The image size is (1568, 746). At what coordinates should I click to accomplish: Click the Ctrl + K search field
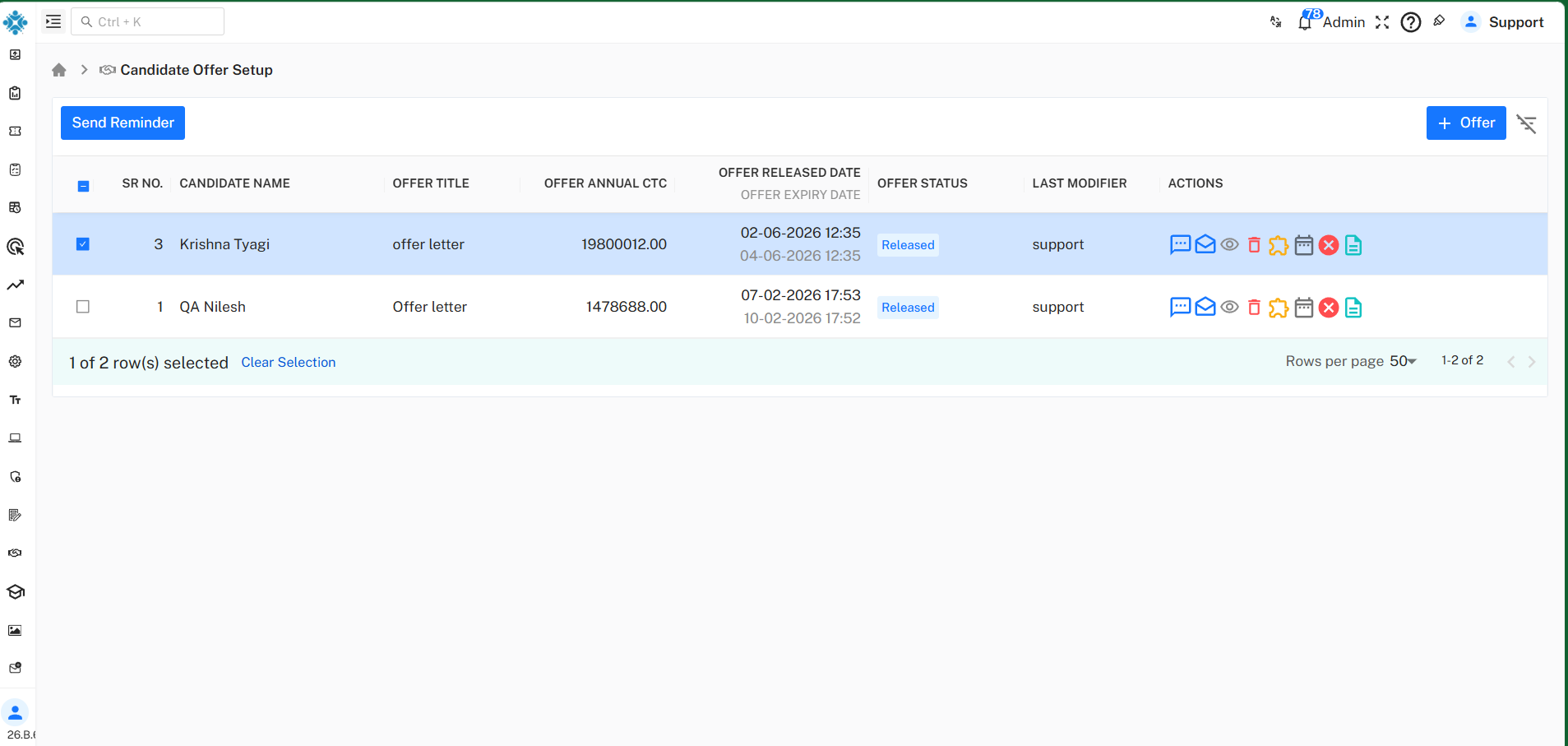(148, 21)
